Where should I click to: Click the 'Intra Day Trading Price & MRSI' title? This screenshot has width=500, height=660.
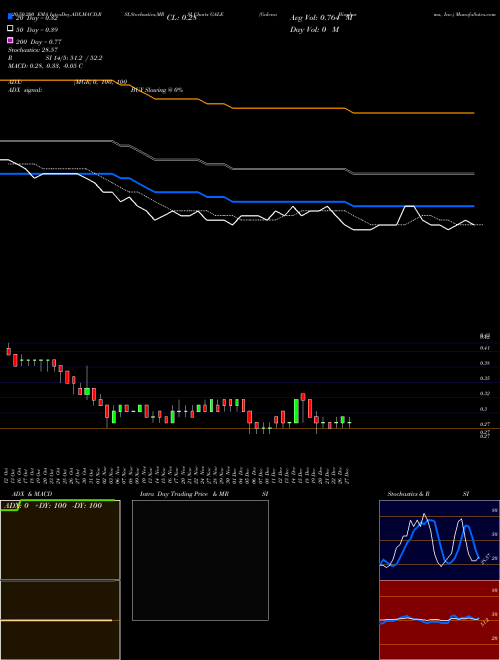(x=204, y=494)
